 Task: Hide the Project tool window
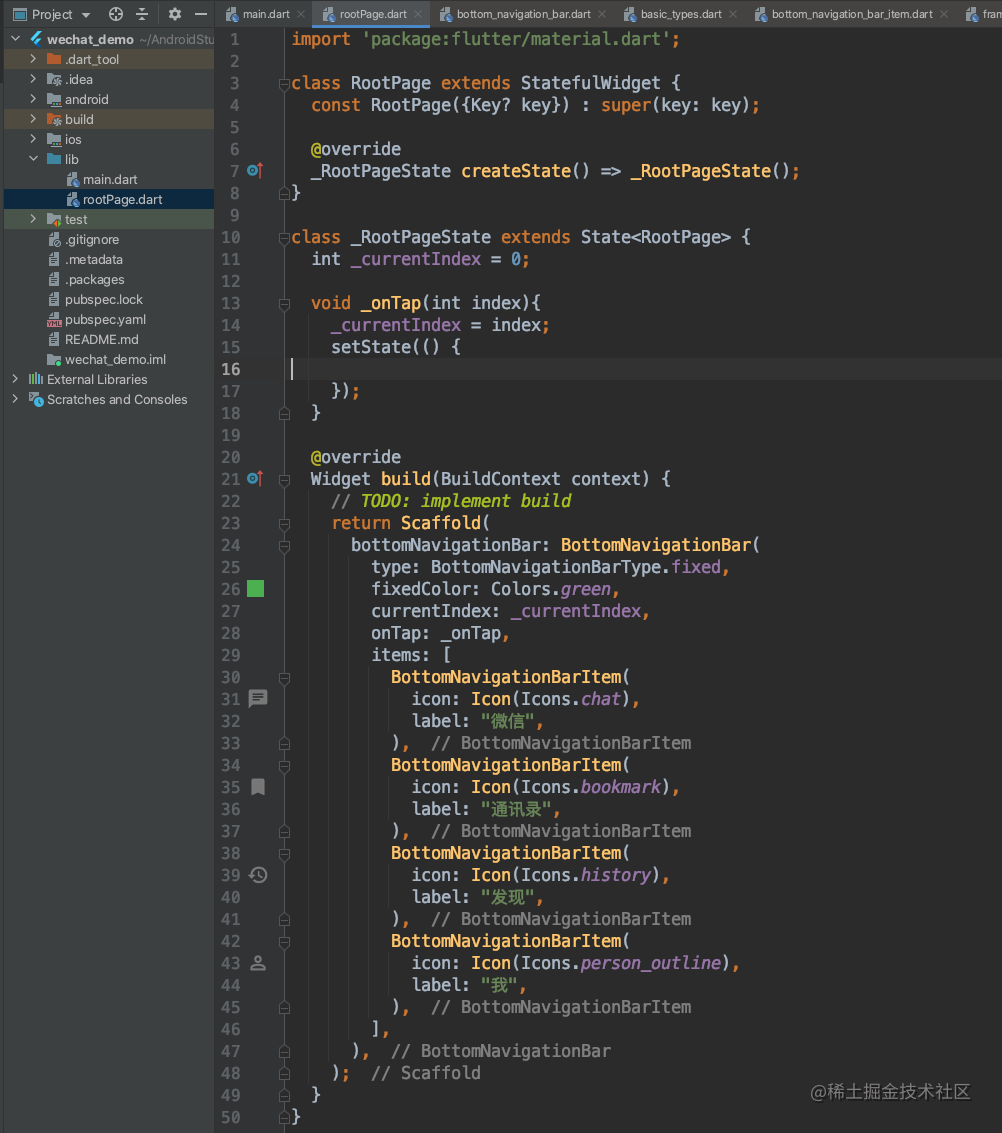[x=201, y=14]
